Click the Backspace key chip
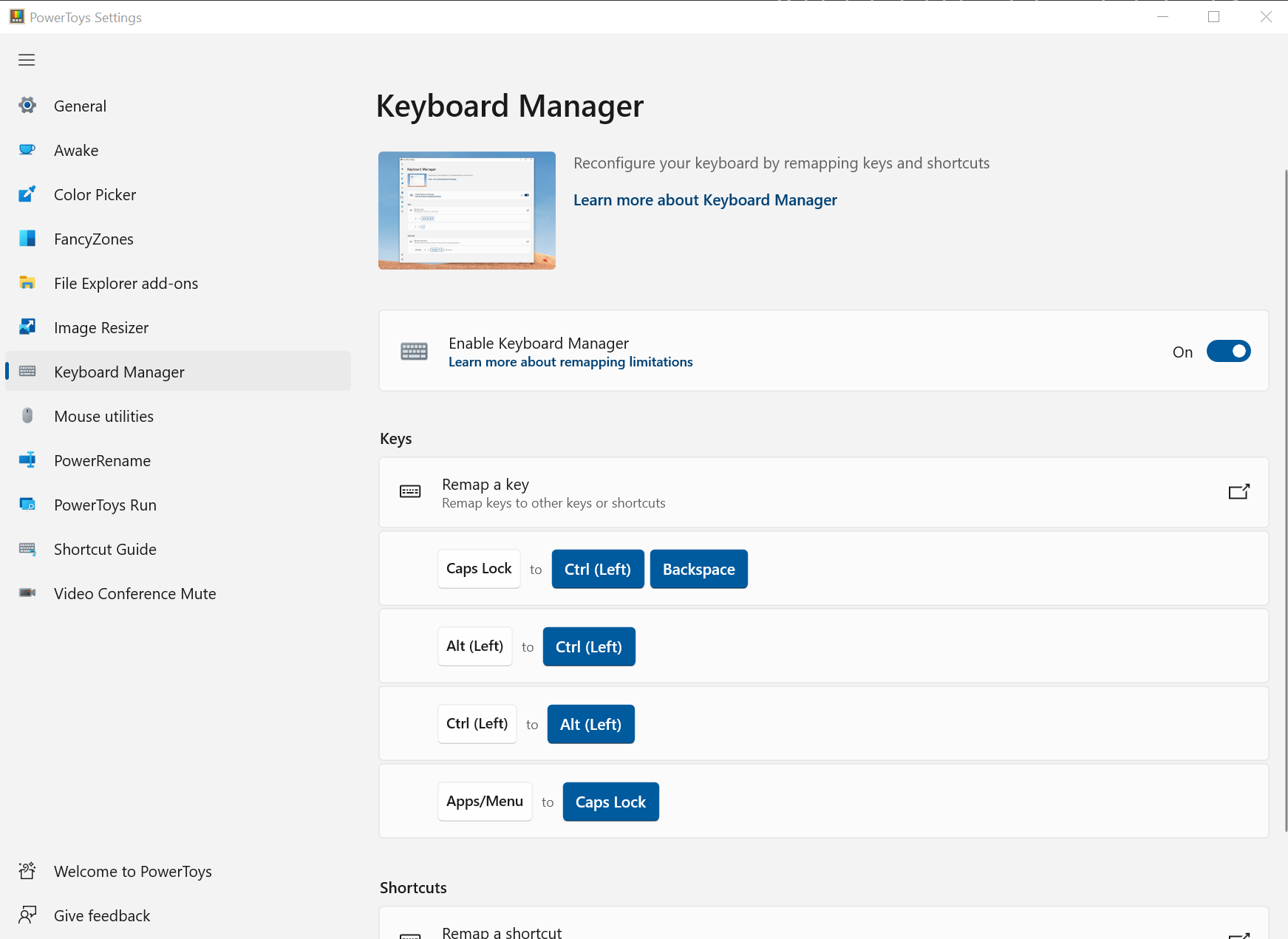This screenshot has width=1288, height=939. tap(699, 569)
